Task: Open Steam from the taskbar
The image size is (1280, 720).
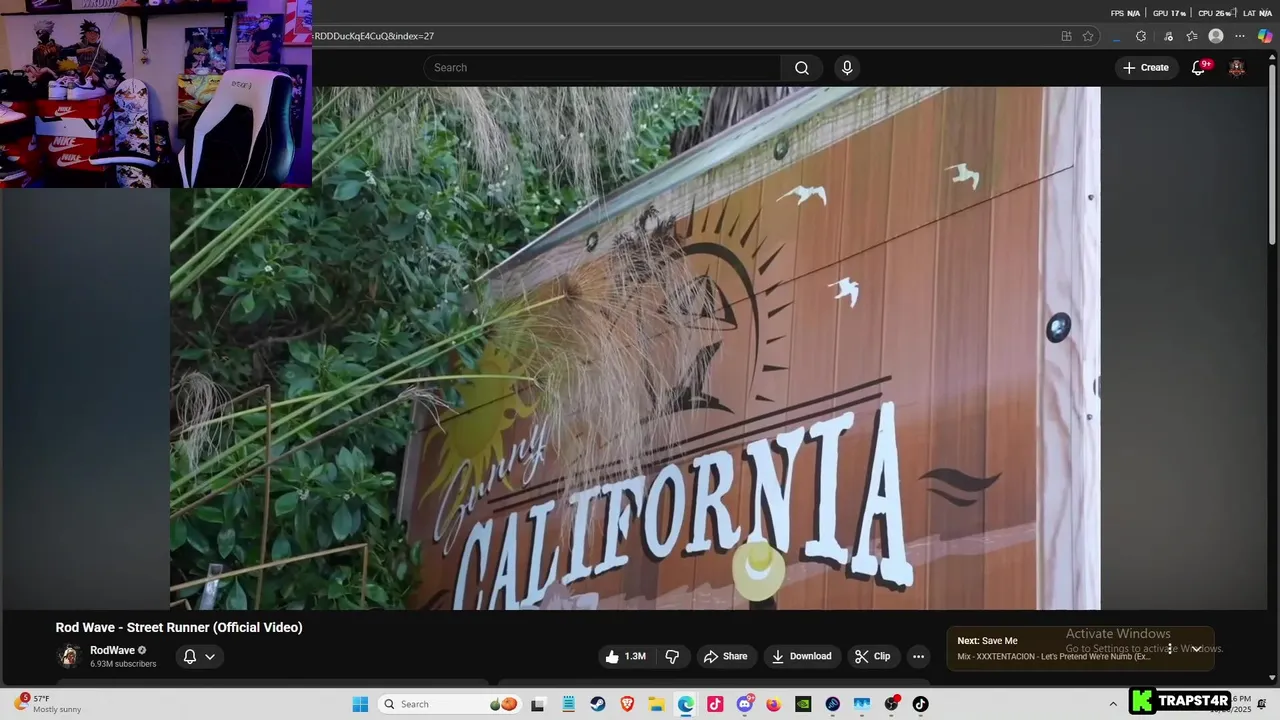Action: (598, 704)
